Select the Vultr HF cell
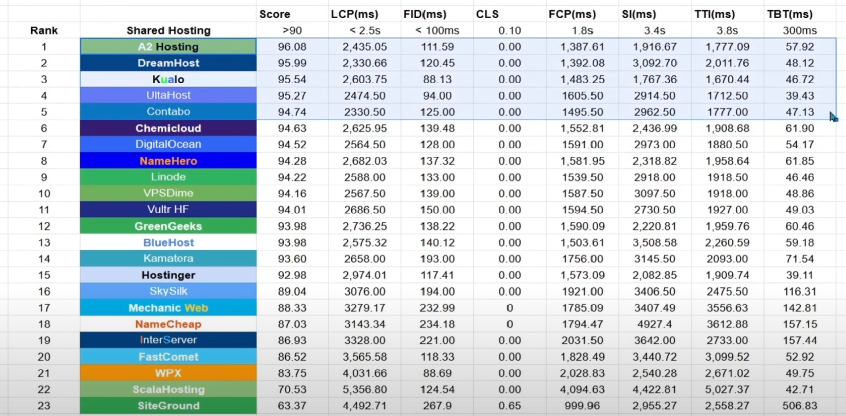Viewport: 846px width, 416px height. coord(168,210)
